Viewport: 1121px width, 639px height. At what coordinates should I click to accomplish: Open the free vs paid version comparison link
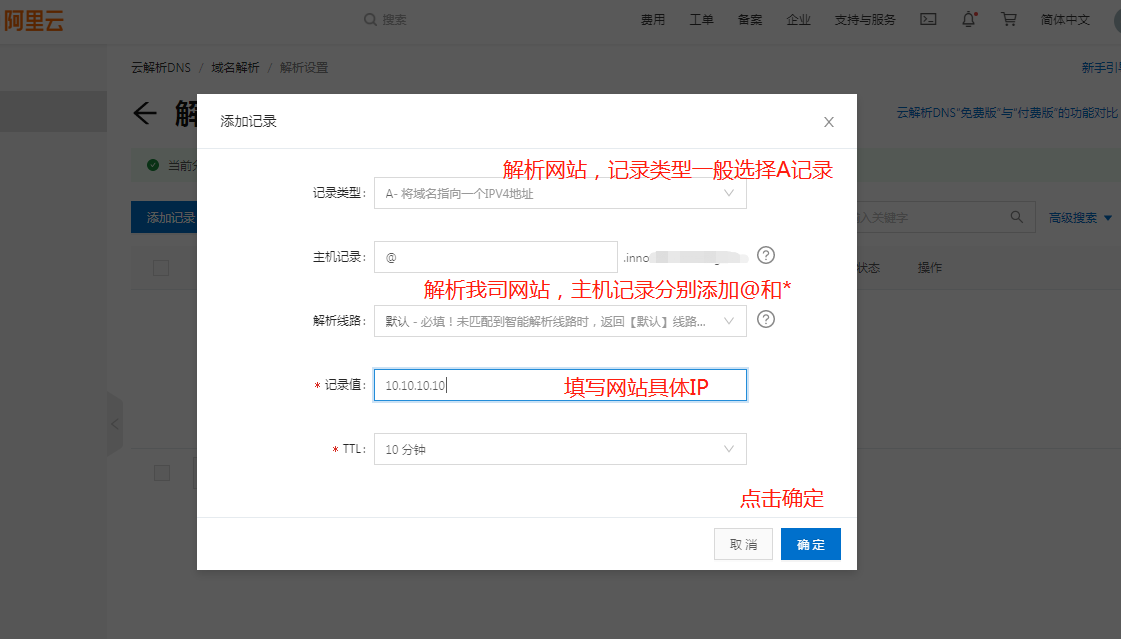point(1007,113)
